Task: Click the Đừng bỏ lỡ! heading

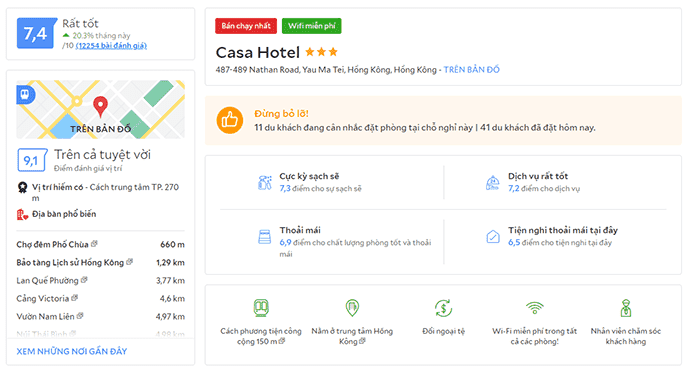Action: [x=282, y=113]
